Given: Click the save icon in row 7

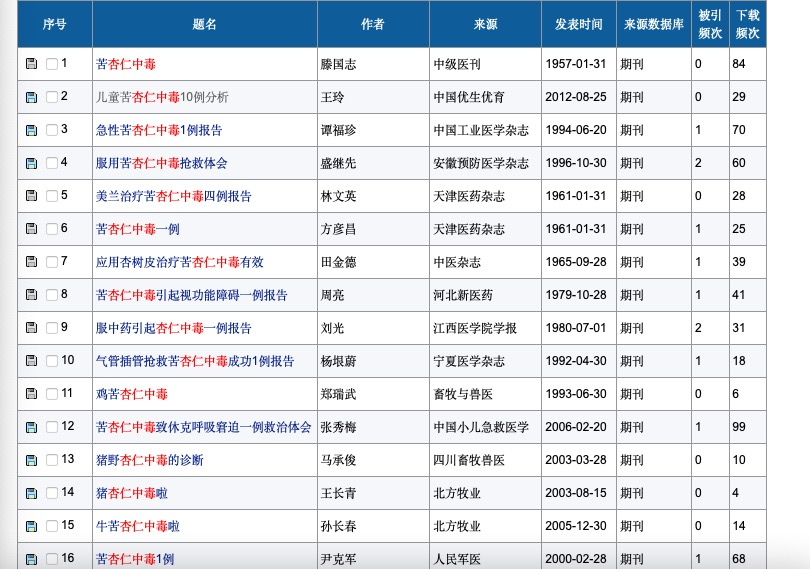Looking at the screenshot, I should pyautogui.click(x=32, y=262).
